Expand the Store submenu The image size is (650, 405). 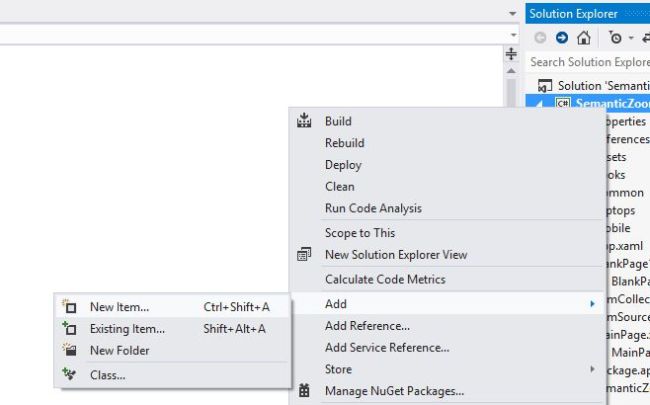pyautogui.click(x=591, y=369)
